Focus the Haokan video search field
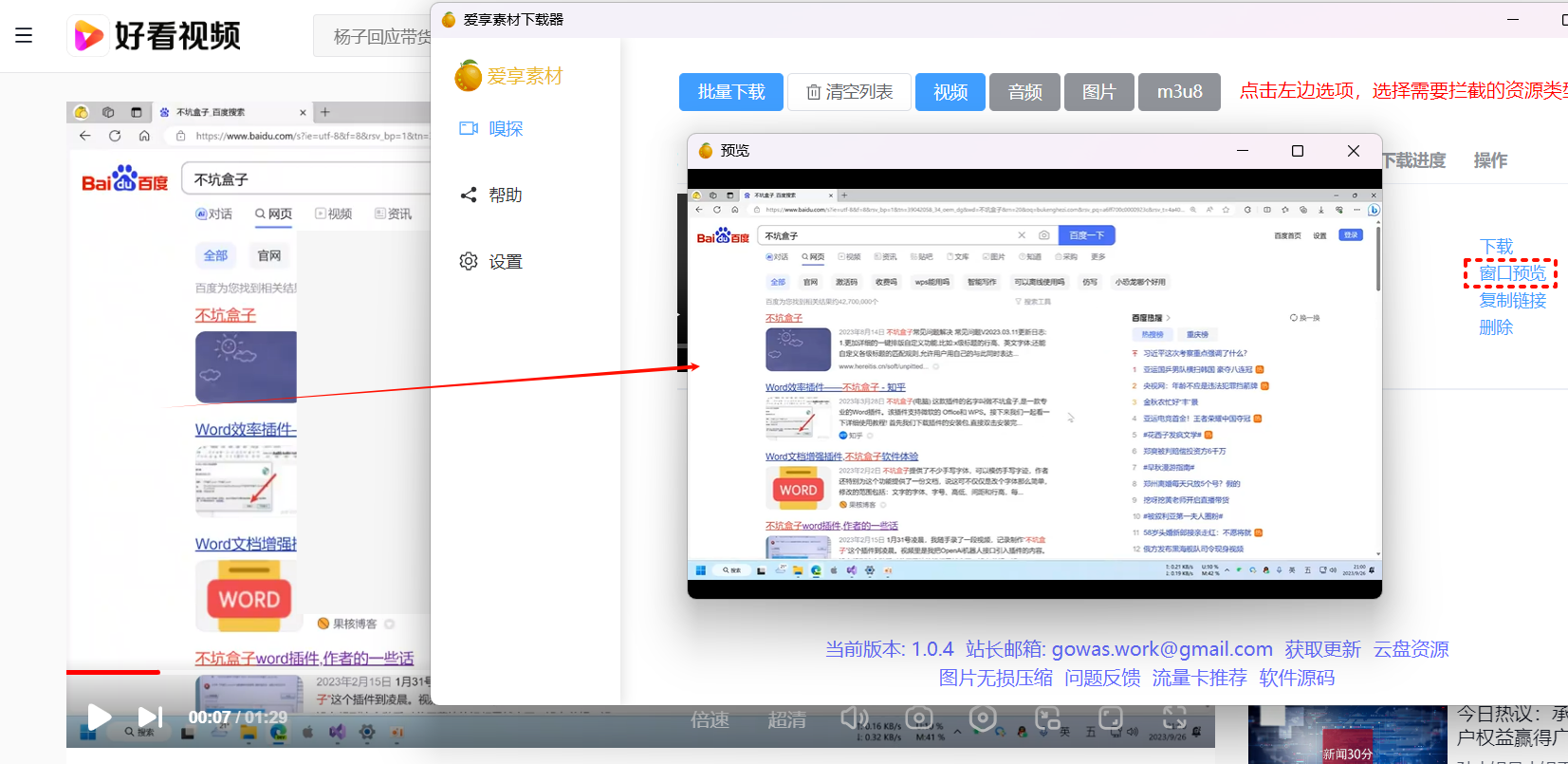The width and height of the screenshot is (1568, 764). (372, 36)
